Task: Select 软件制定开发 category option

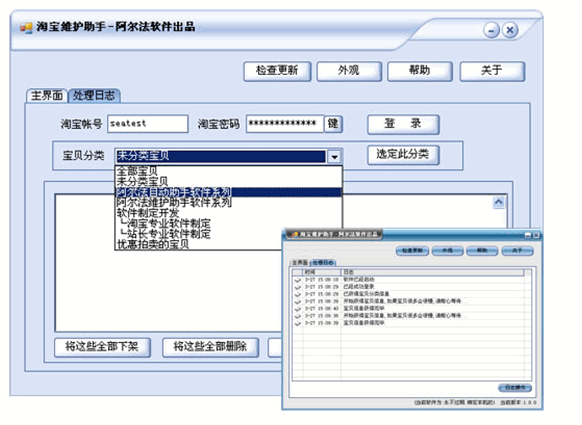Action: point(228,213)
